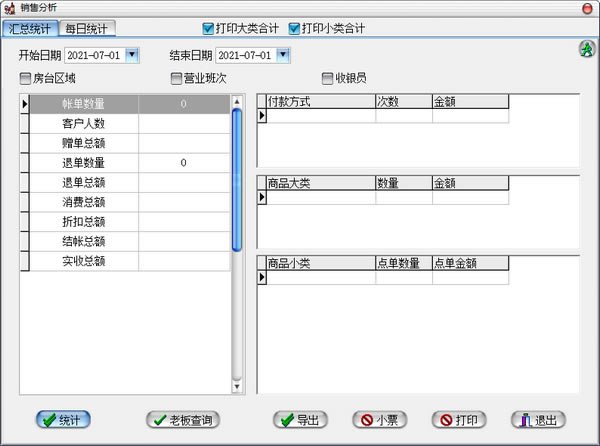Click the 小票 receipt button

[x=380, y=420]
